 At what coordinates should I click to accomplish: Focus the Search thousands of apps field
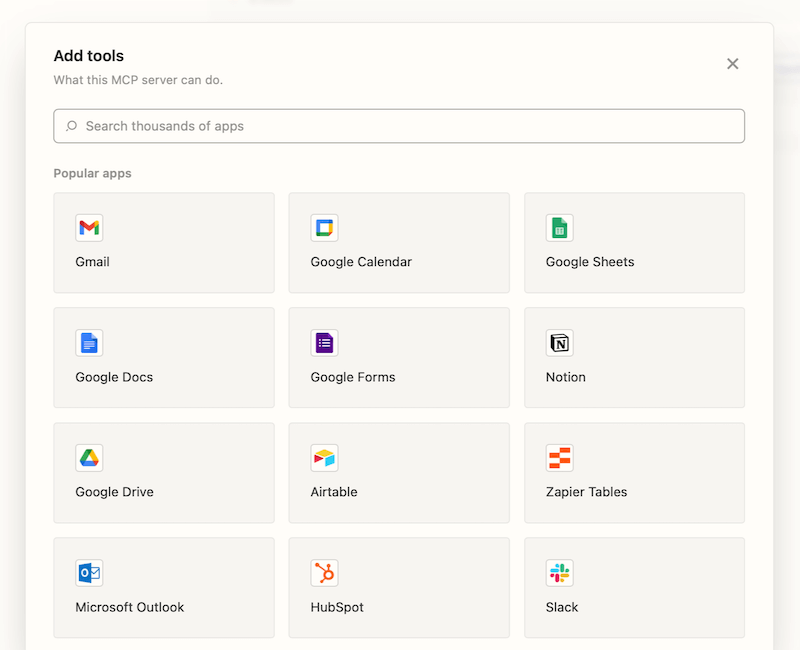tap(400, 126)
